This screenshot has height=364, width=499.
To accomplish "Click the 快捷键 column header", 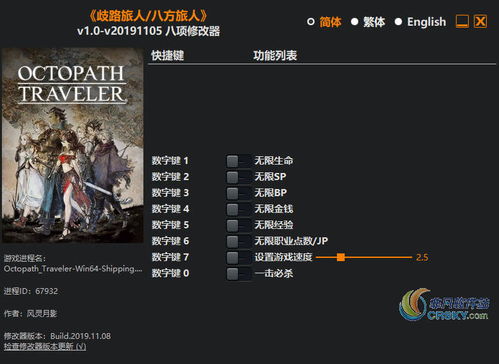I will tap(168, 56).
